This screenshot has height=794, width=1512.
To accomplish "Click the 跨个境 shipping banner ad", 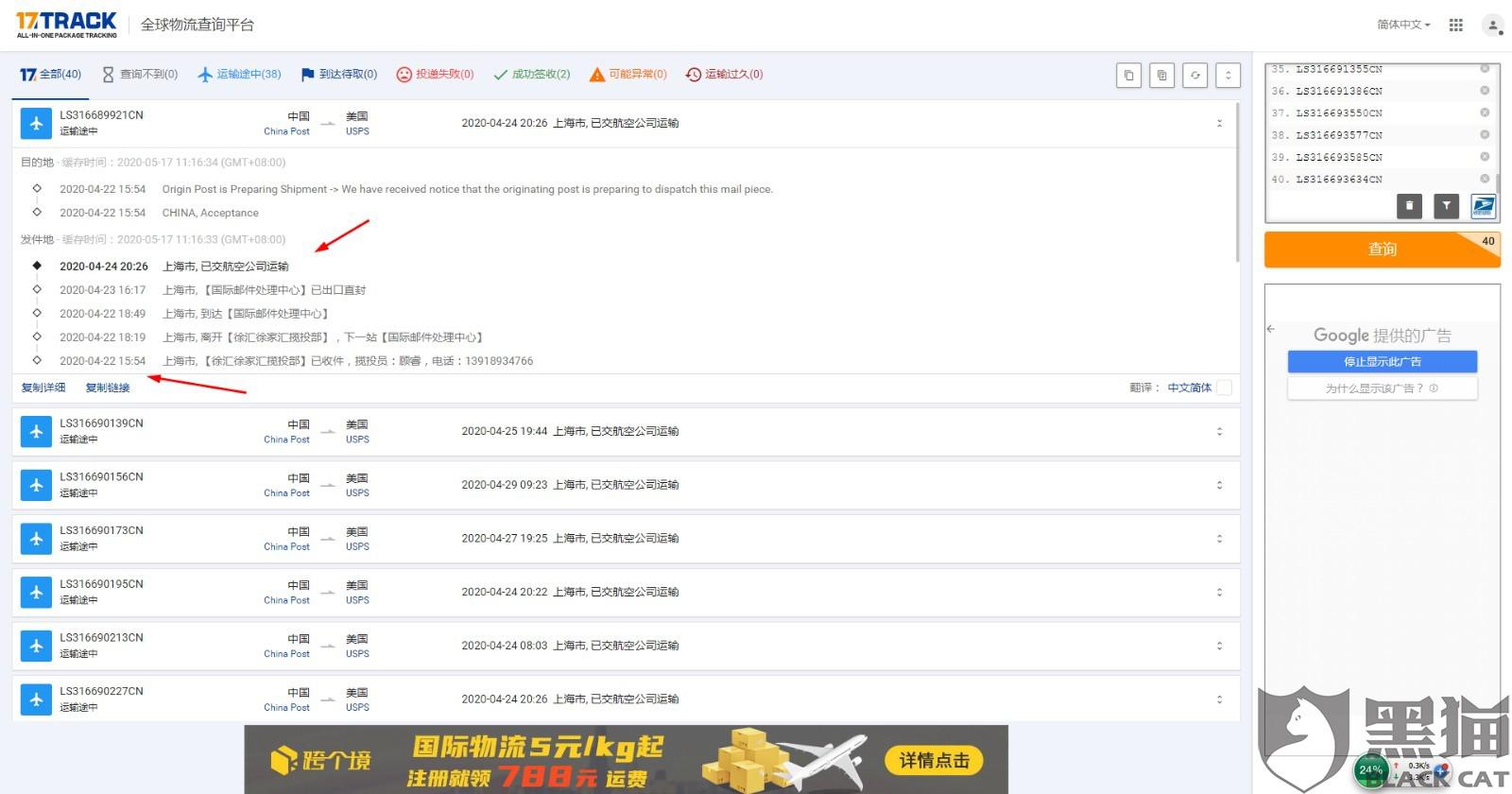I will (x=627, y=759).
